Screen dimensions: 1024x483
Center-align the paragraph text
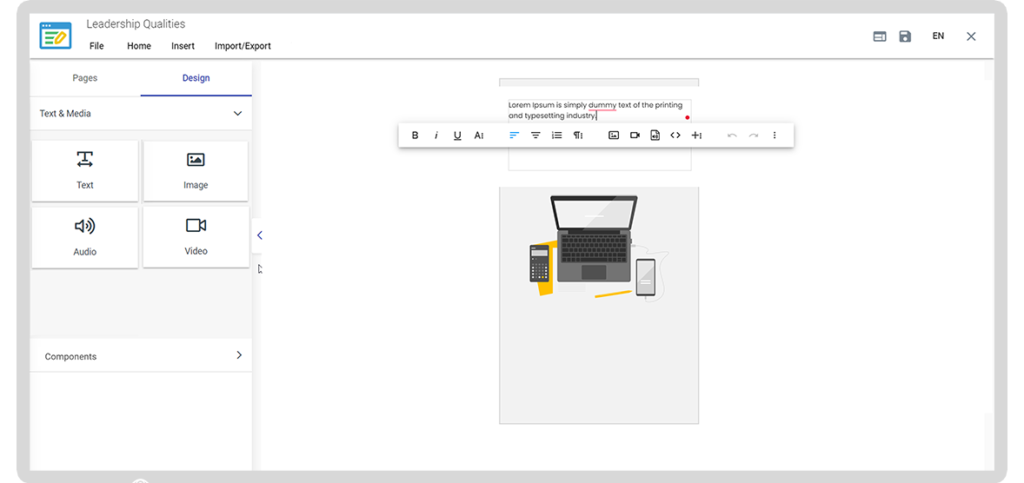(536, 136)
